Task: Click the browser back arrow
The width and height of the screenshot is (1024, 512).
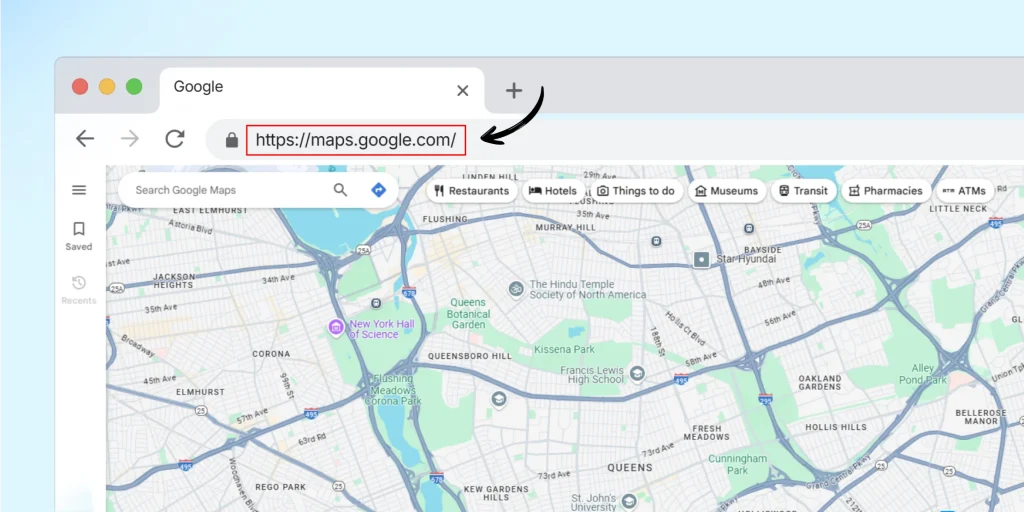Action: [85, 139]
